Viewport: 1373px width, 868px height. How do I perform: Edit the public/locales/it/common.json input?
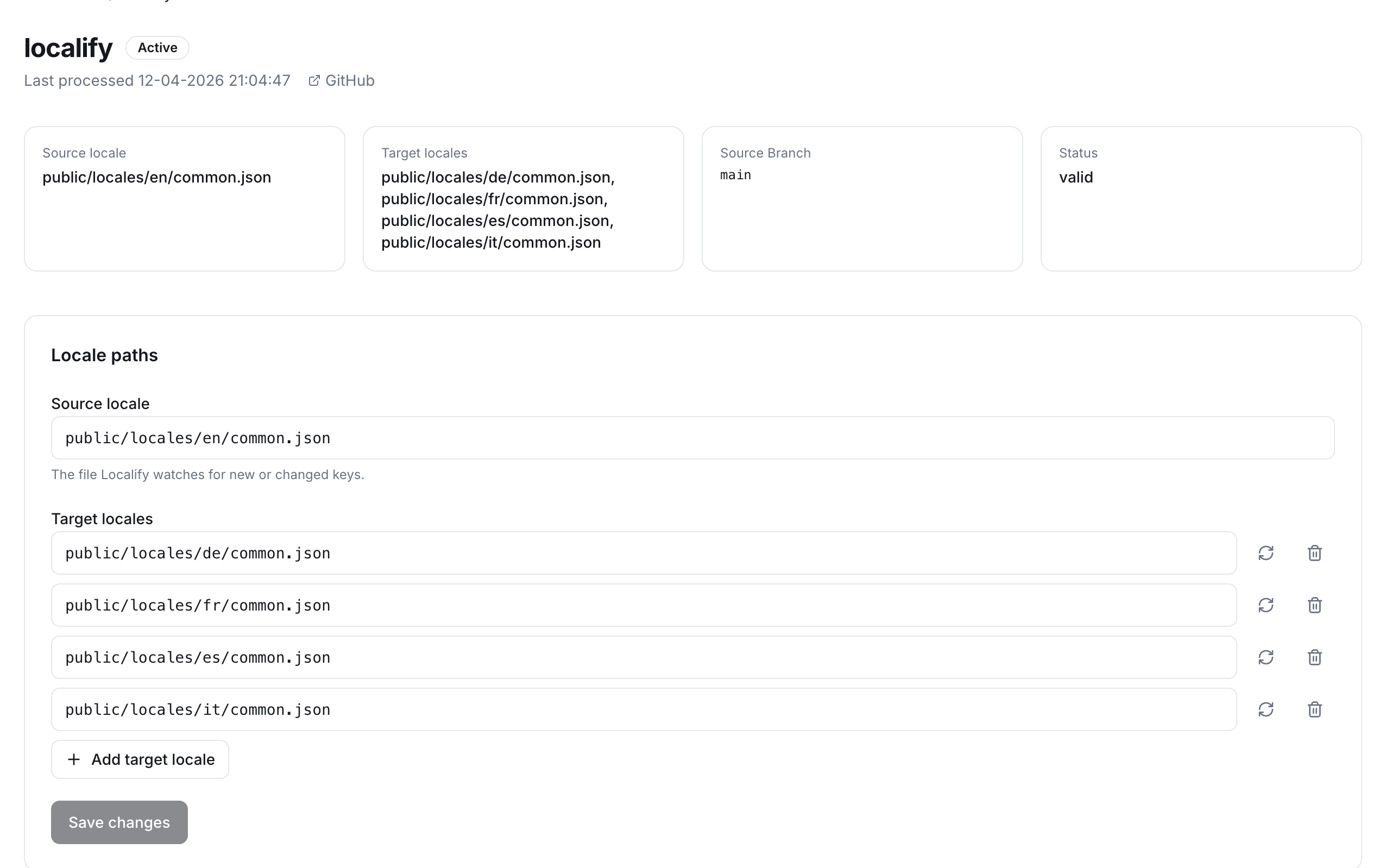644,709
